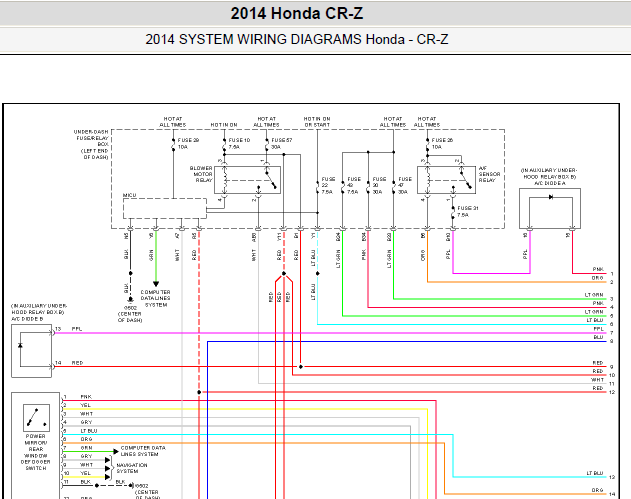Click the 'G502 (CENTER OF DASH)' ground label under the MICU
Screen dimensions: 631x499
click(x=130, y=314)
